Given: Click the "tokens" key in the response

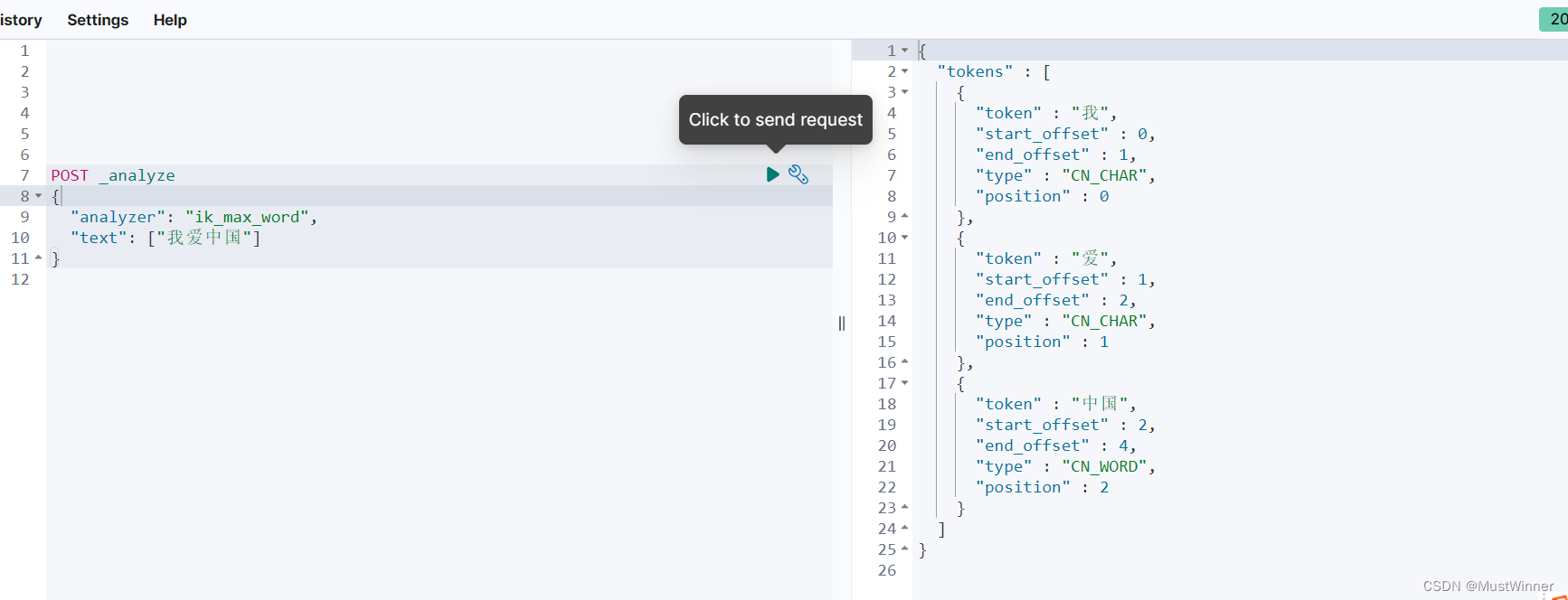Looking at the screenshot, I should click(975, 71).
